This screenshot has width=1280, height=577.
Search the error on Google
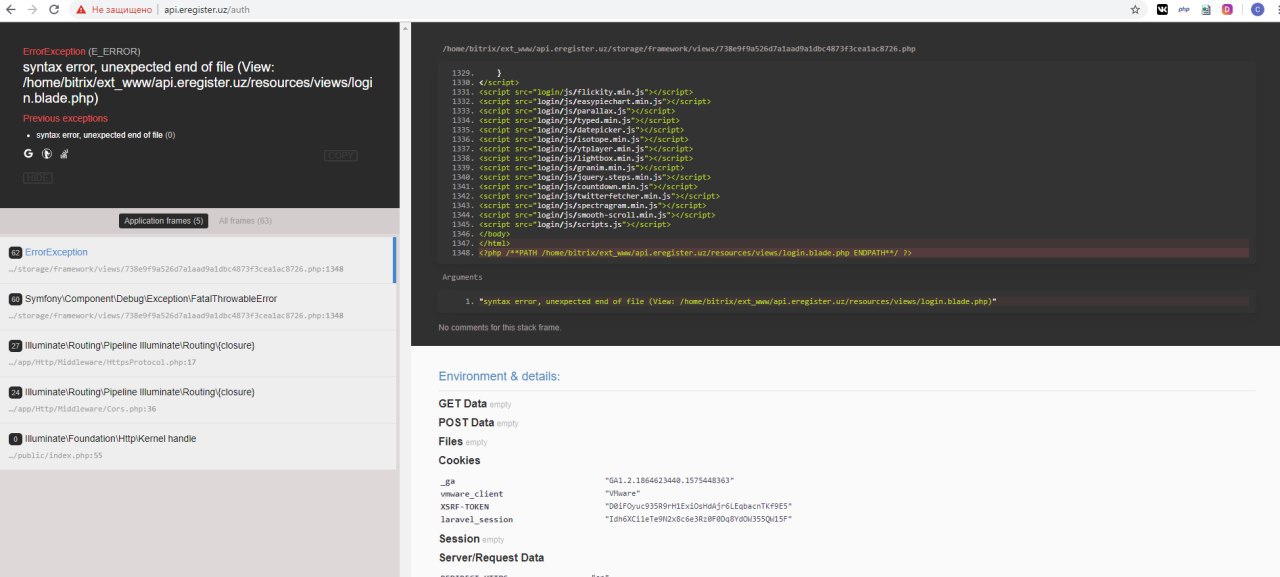(28, 154)
